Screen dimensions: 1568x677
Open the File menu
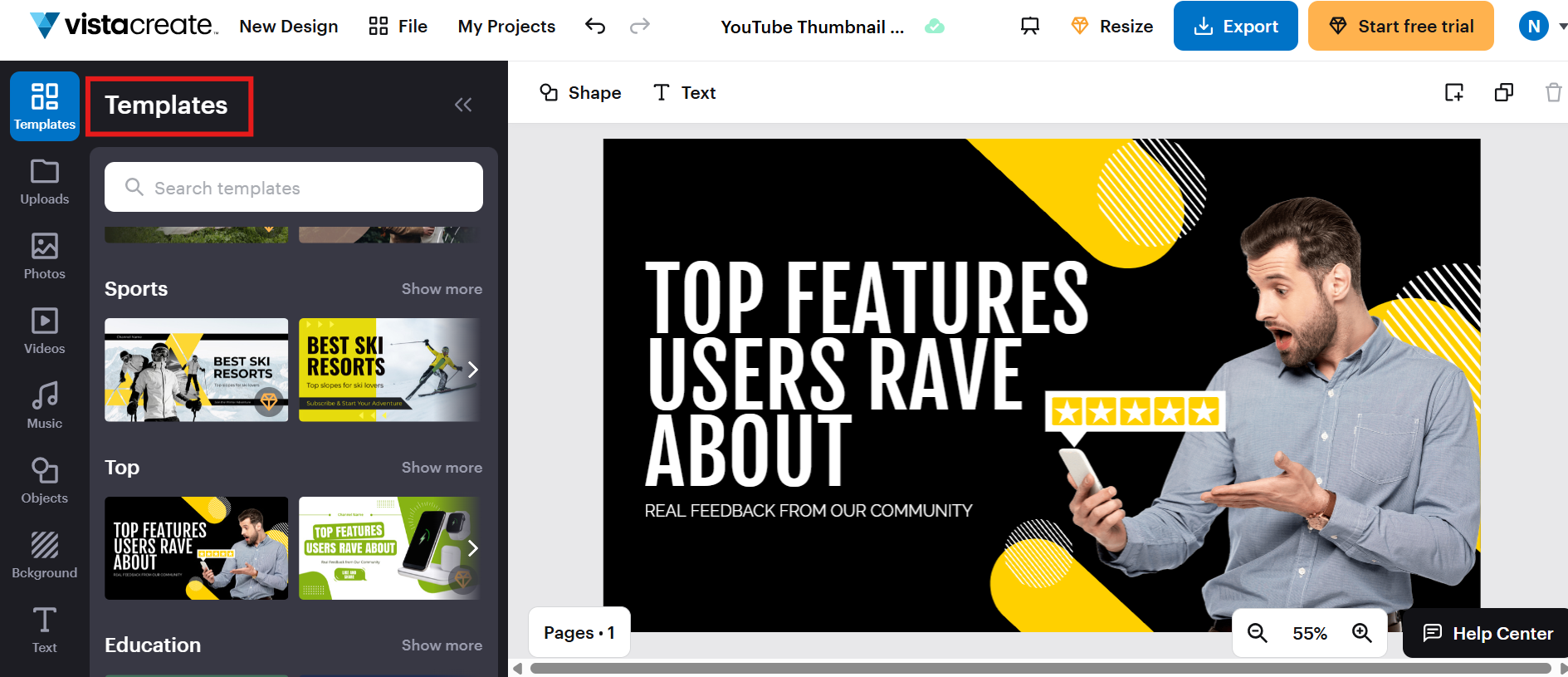point(398,27)
